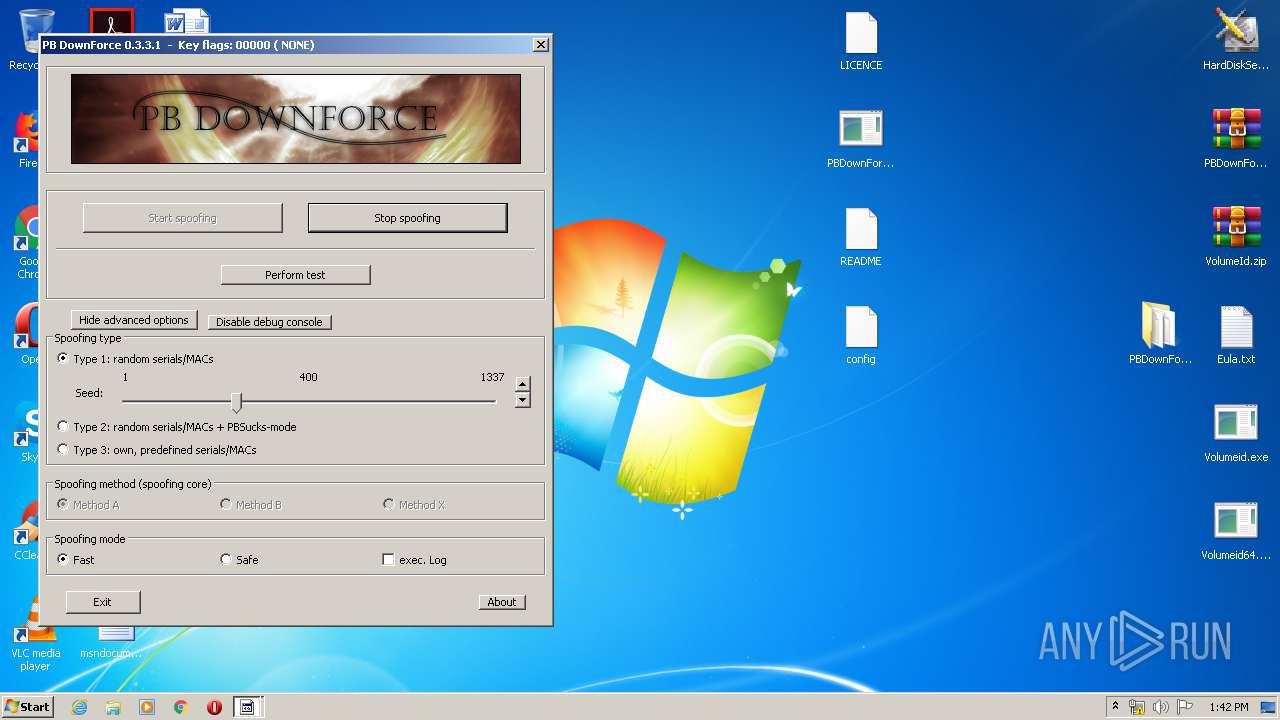
Task: Exit PB DownForce
Action: [x=103, y=602]
